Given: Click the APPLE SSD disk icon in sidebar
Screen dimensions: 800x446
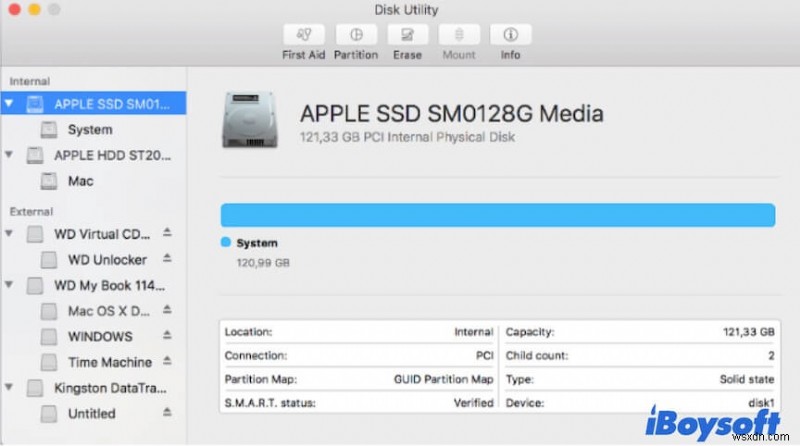Looking at the screenshot, I should coord(35,104).
